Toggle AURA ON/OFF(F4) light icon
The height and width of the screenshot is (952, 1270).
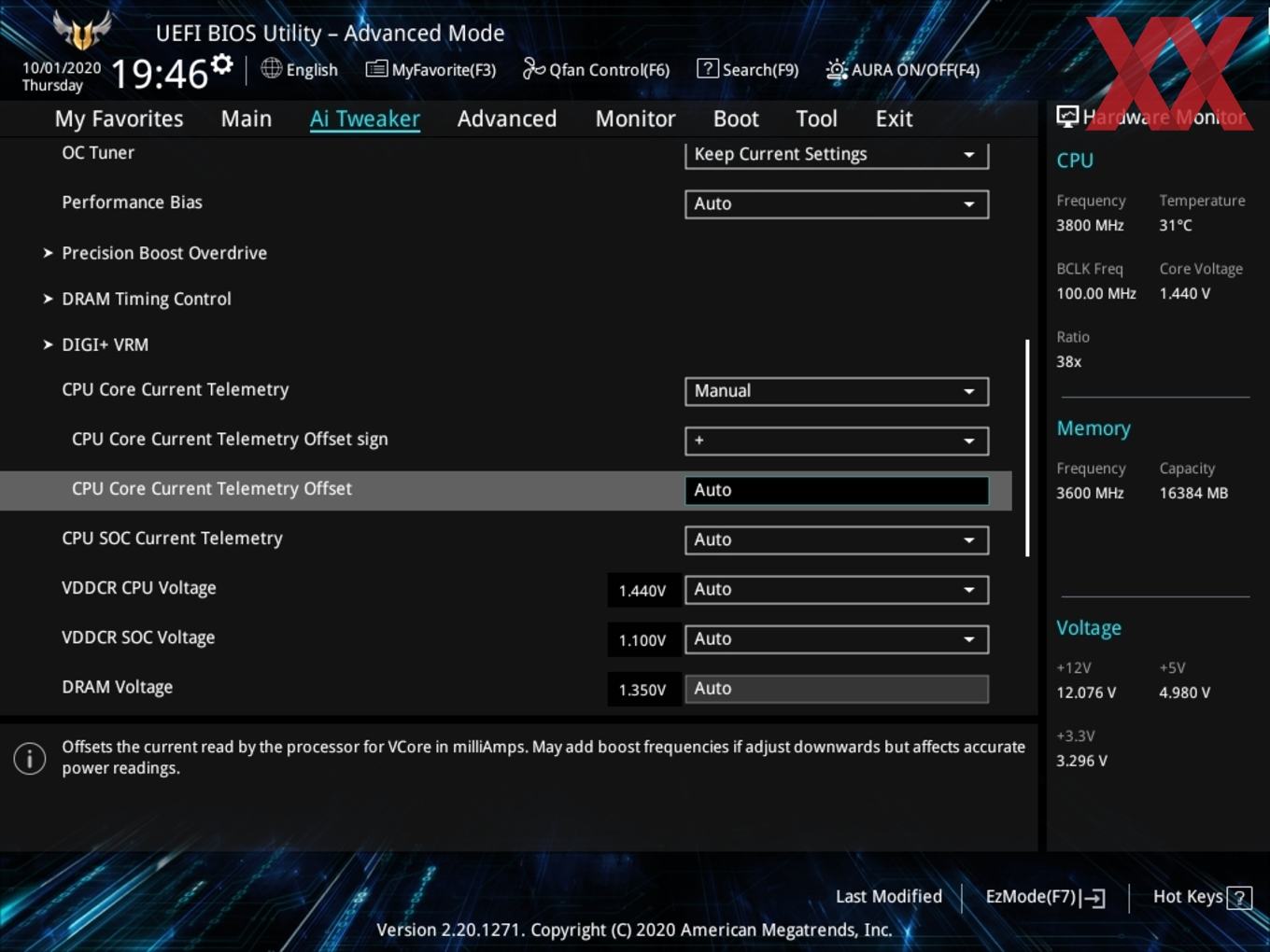pyautogui.click(x=837, y=70)
